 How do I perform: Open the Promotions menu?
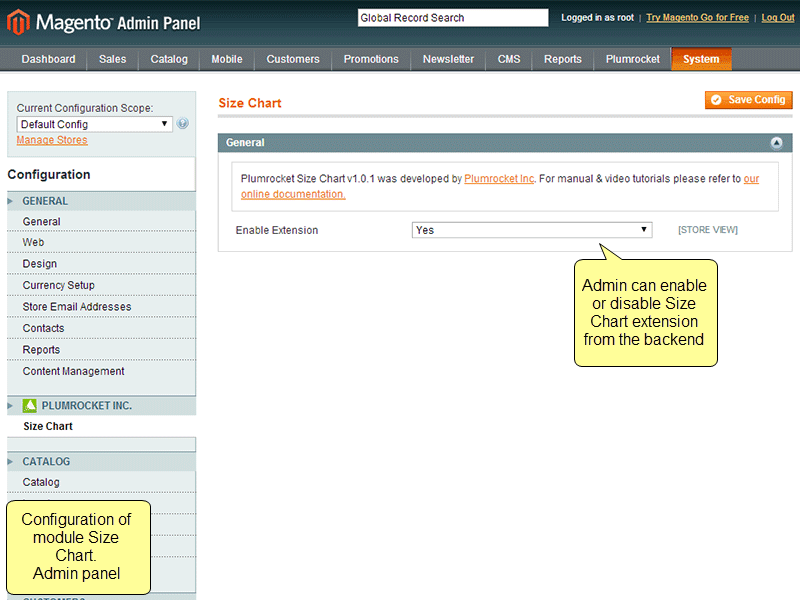(x=370, y=59)
